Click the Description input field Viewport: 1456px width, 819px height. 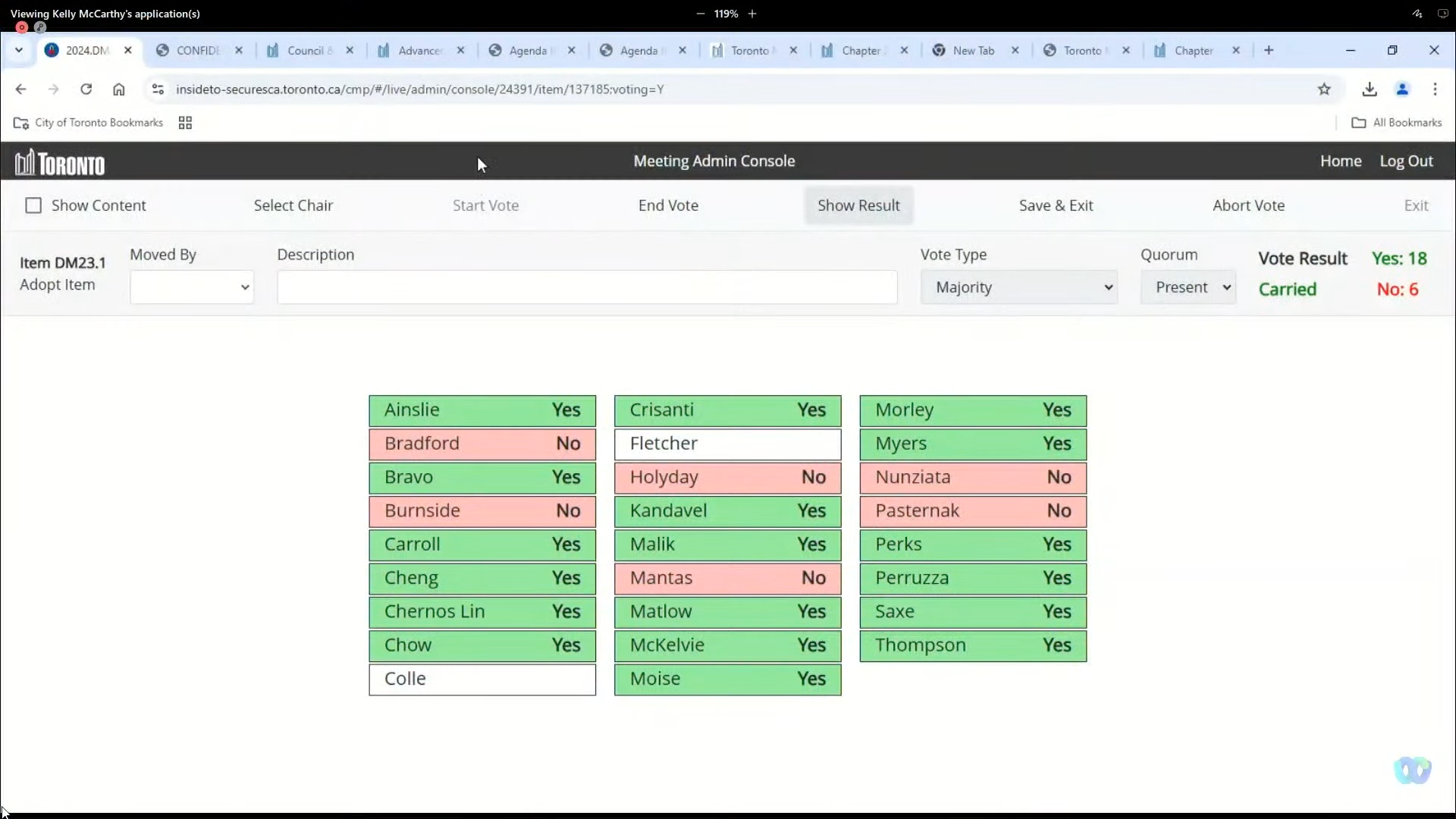[587, 287]
